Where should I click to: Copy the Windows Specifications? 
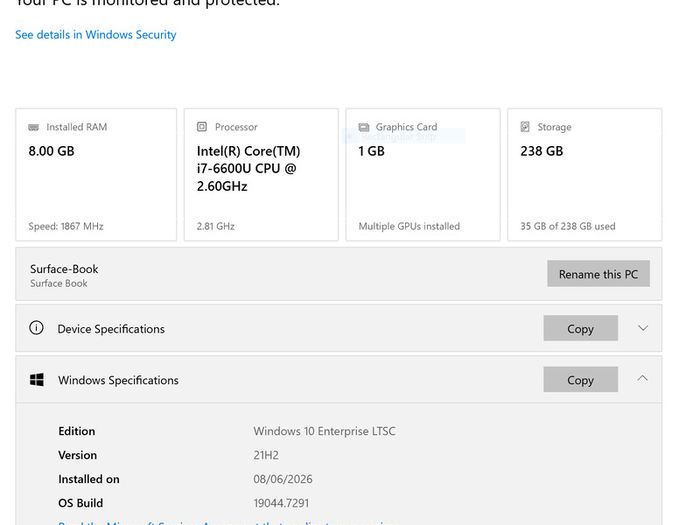coord(580,379)
